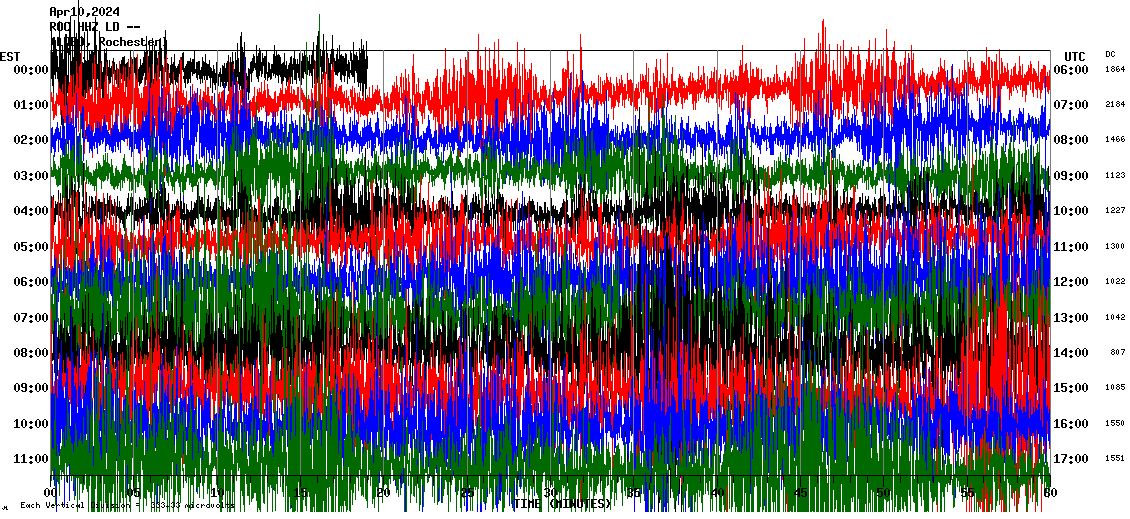Click the vertical division microvolts footnote
Screen dimensions: 1130x519
click(x=127, y=506)
